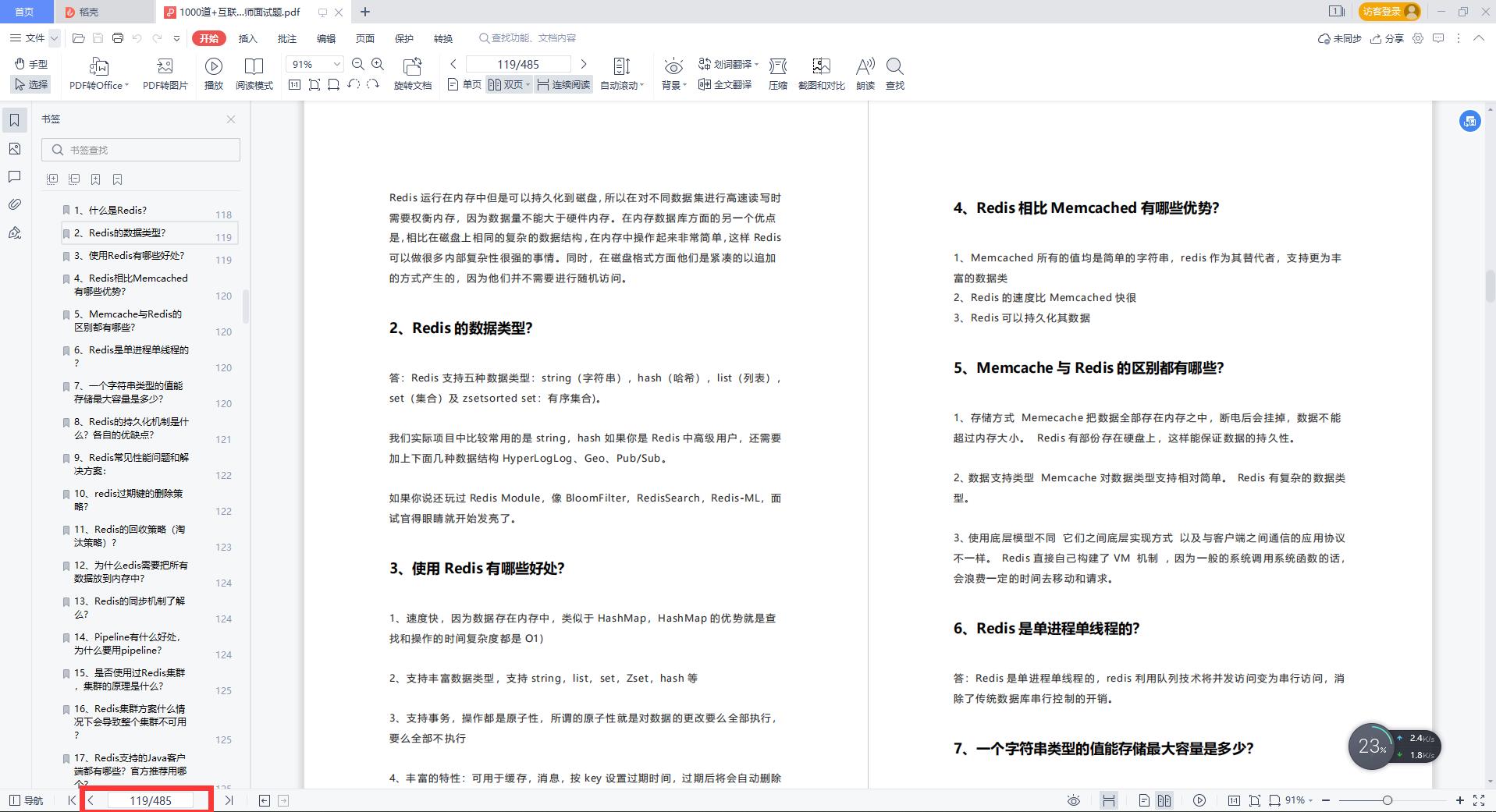Toggle 导航 navigation pane in status bar
1496x812 pixels.
pos(26,800)
